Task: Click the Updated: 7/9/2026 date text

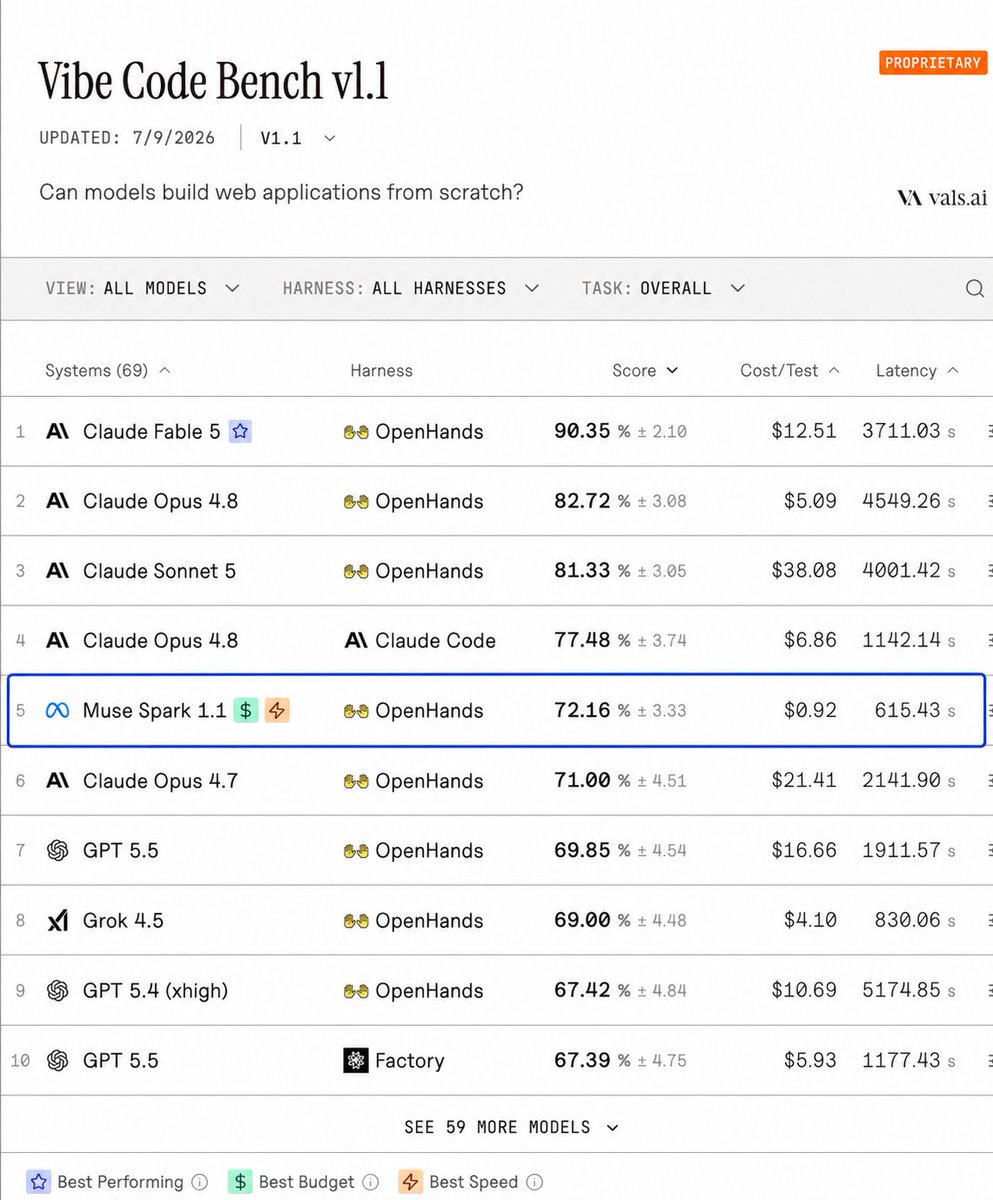Action: (127, 138)
